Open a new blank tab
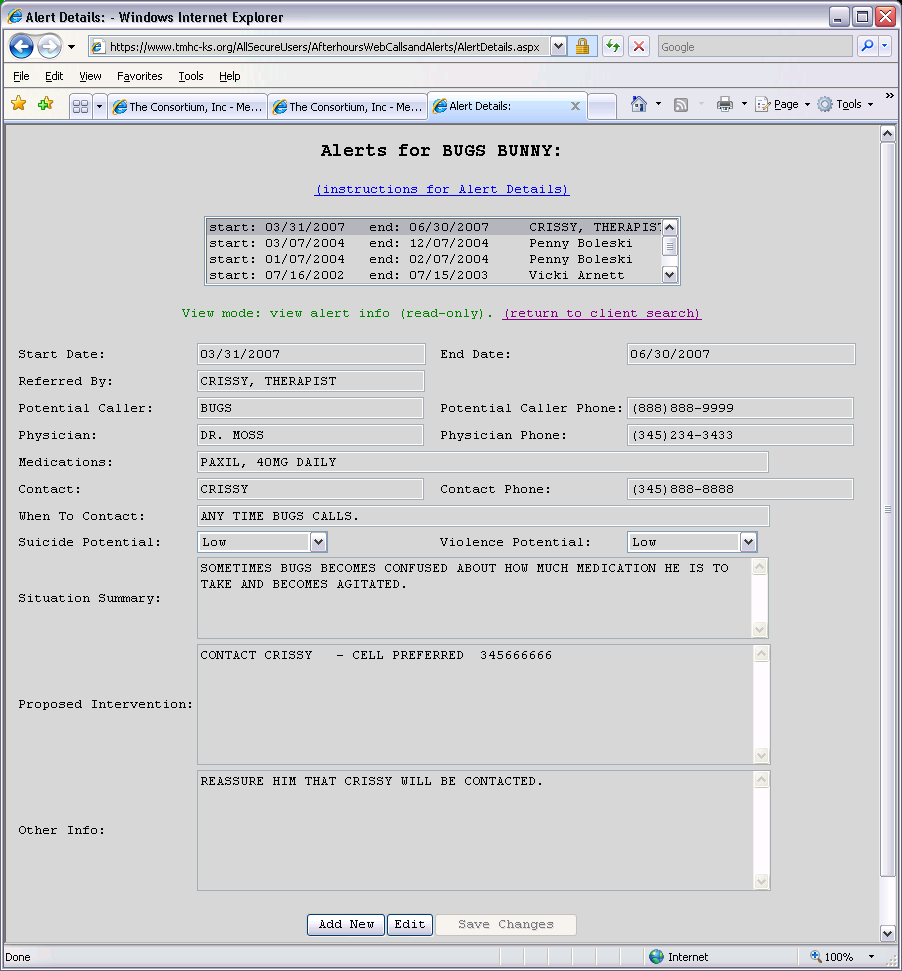 [x=601, y=107]
